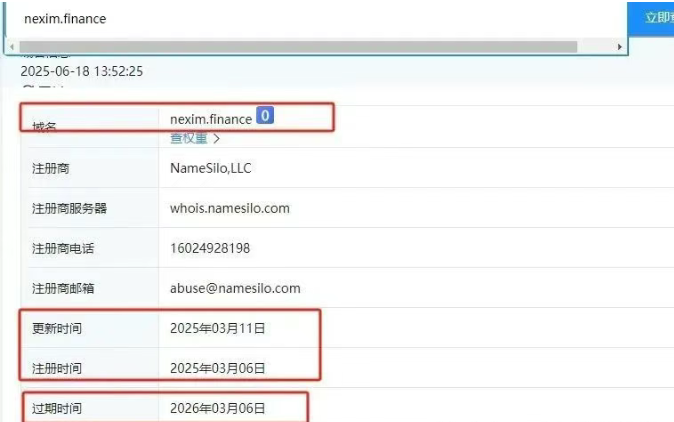Click the whois.namesilo.com server value
Image resolution: width=674 pixels, height=422 pixels.
(229, 208)
